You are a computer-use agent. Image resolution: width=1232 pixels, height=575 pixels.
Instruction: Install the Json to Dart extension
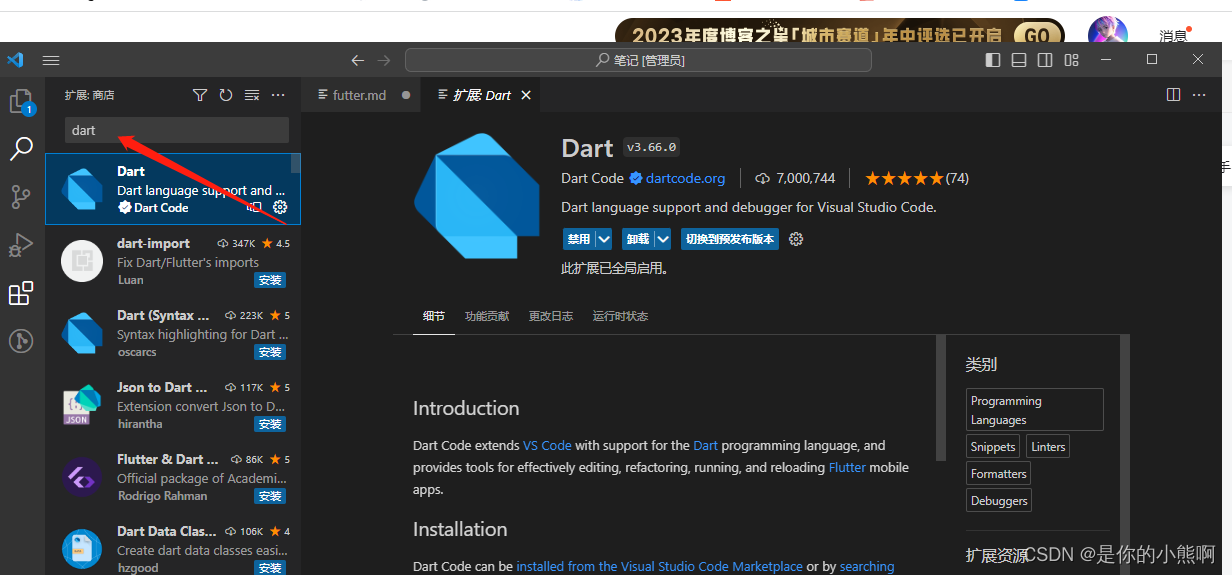pos(270,424)
